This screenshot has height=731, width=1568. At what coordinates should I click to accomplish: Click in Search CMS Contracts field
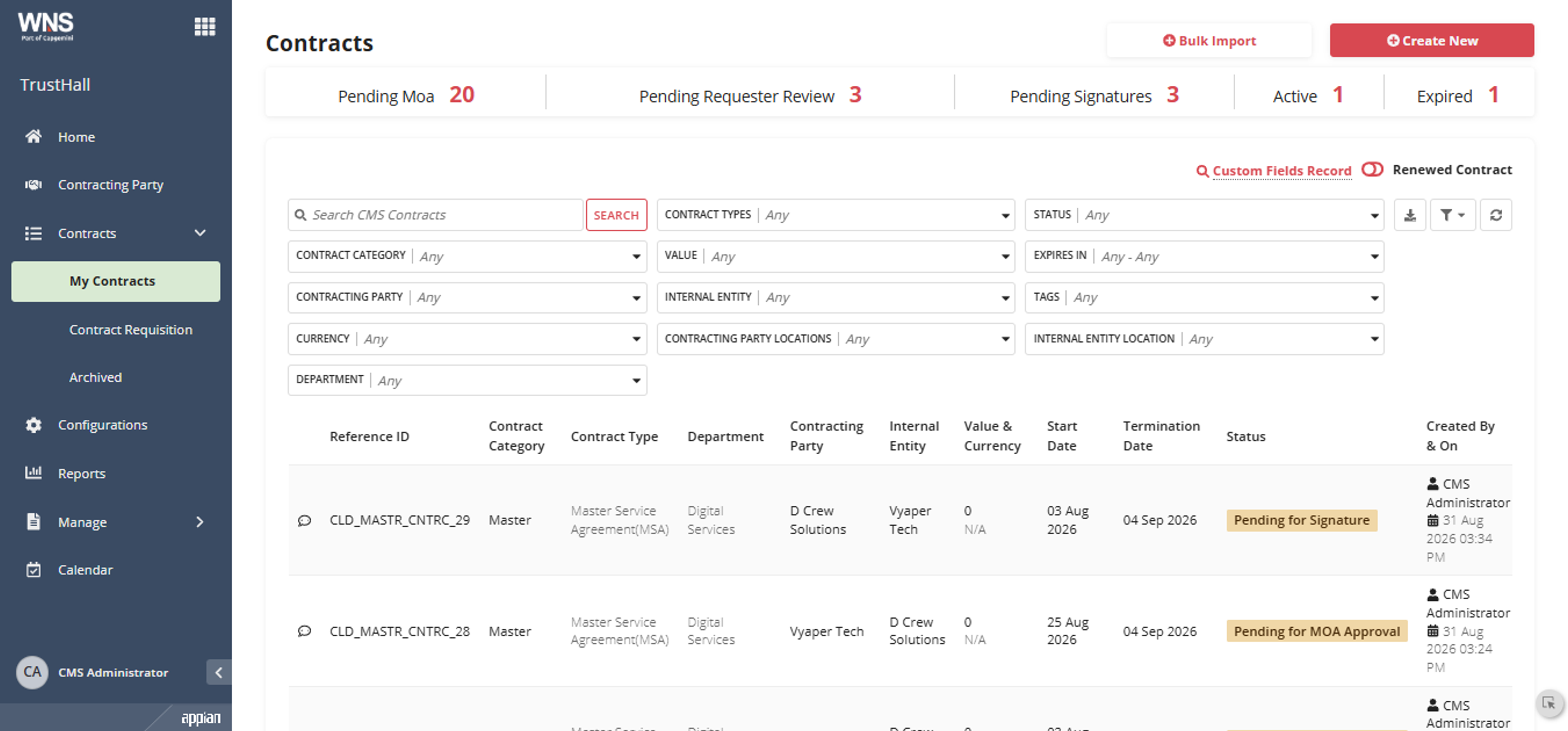[436, 215]
